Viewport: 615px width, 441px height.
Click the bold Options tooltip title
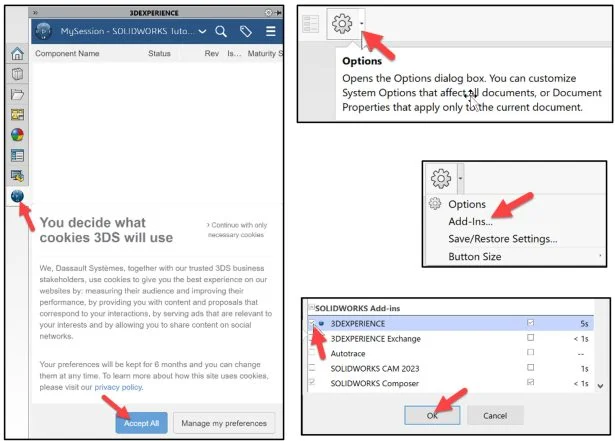click(362, 61)
